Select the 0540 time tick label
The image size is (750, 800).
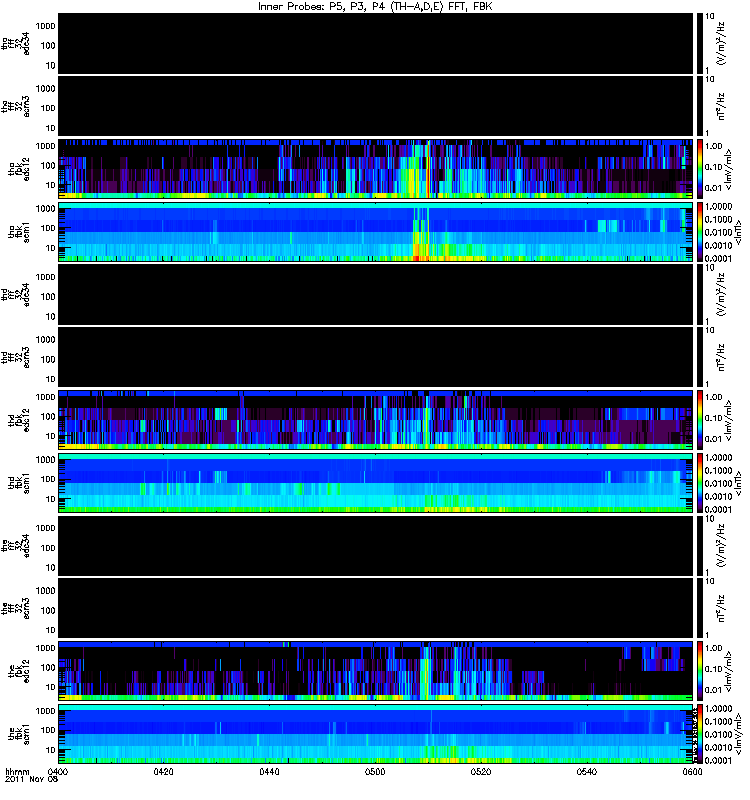pos(586,771)
